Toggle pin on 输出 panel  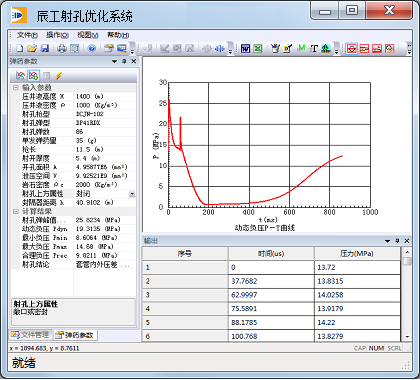tap(397, 241)
